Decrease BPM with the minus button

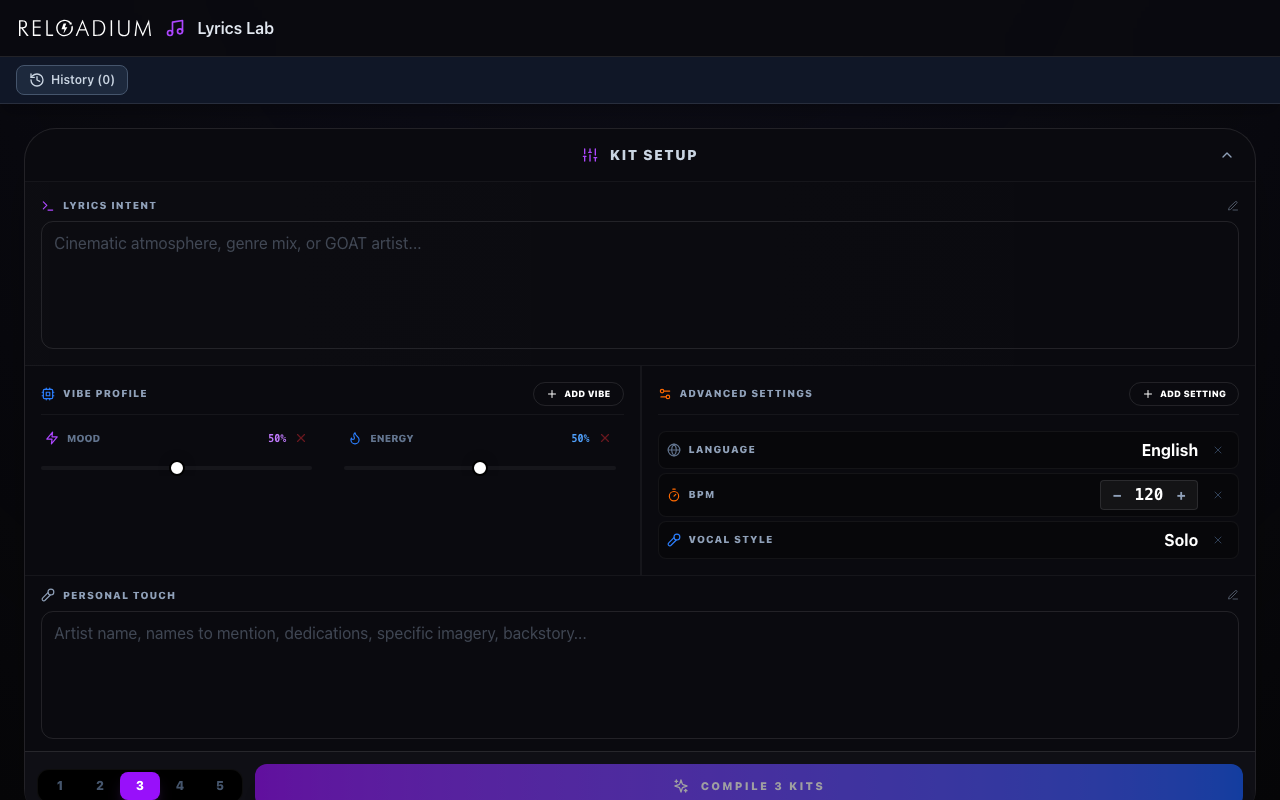[x=1117, y=495]
